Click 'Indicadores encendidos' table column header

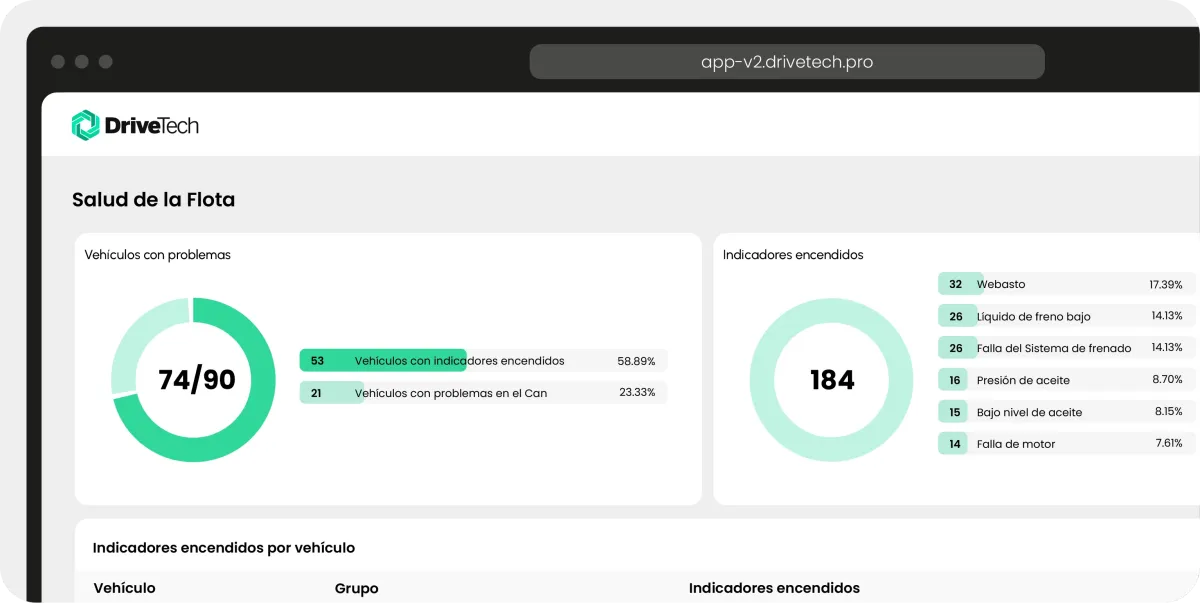tap(774, 588)
